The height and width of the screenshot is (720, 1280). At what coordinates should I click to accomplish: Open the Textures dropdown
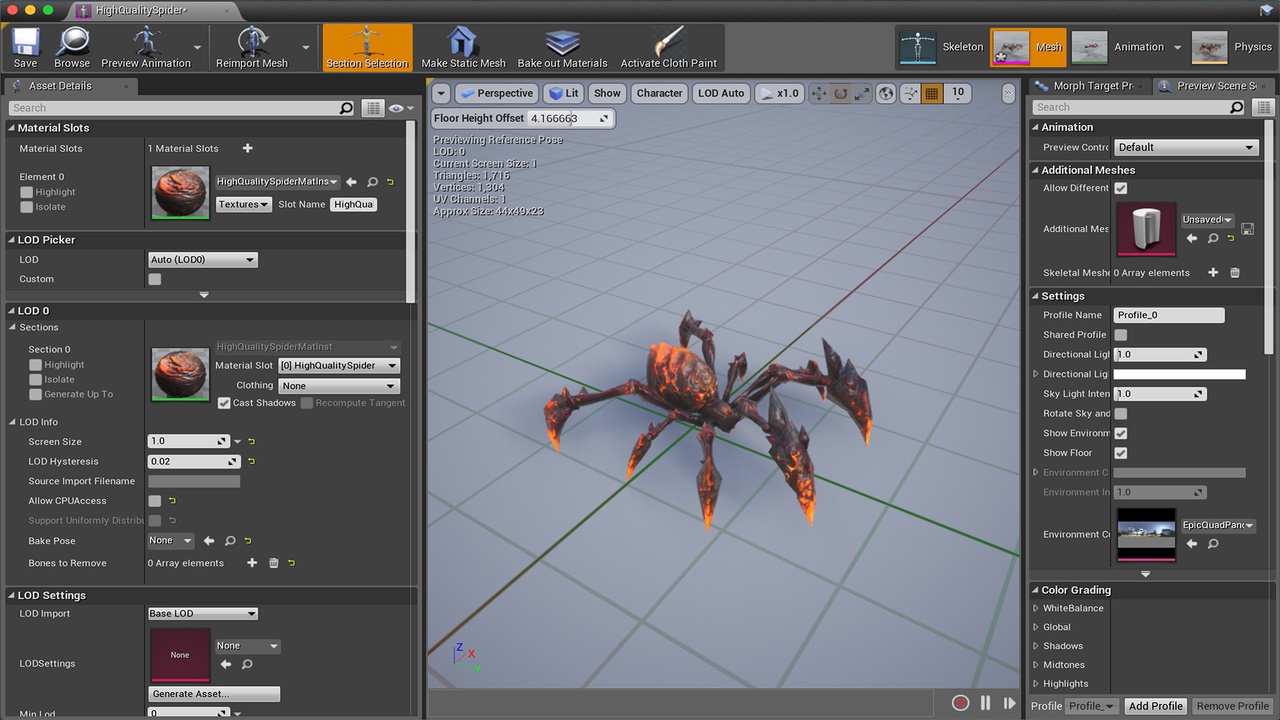tap(244, 204)
